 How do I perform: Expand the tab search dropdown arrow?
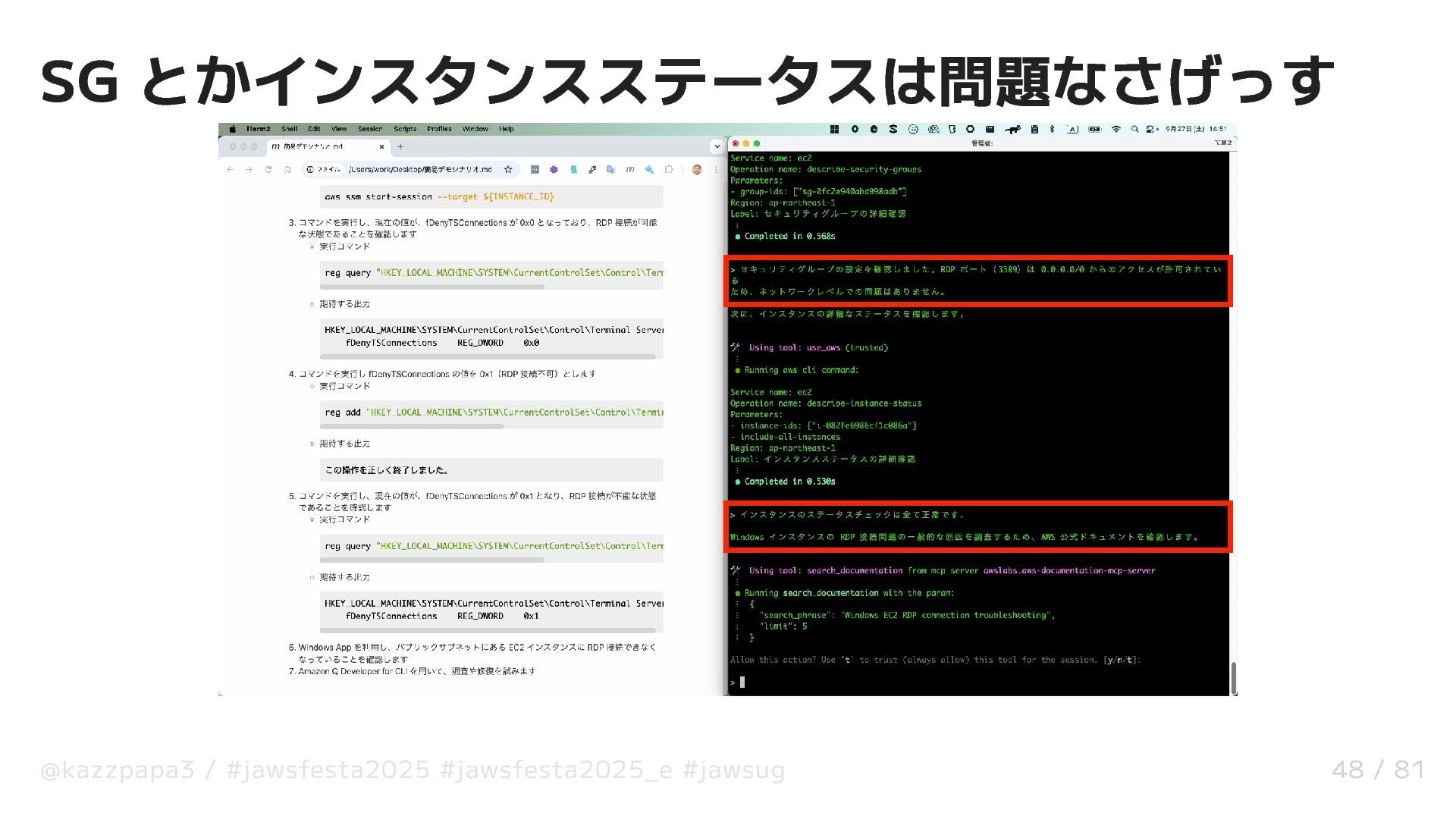pyautogui.click(x=717, y=146)
